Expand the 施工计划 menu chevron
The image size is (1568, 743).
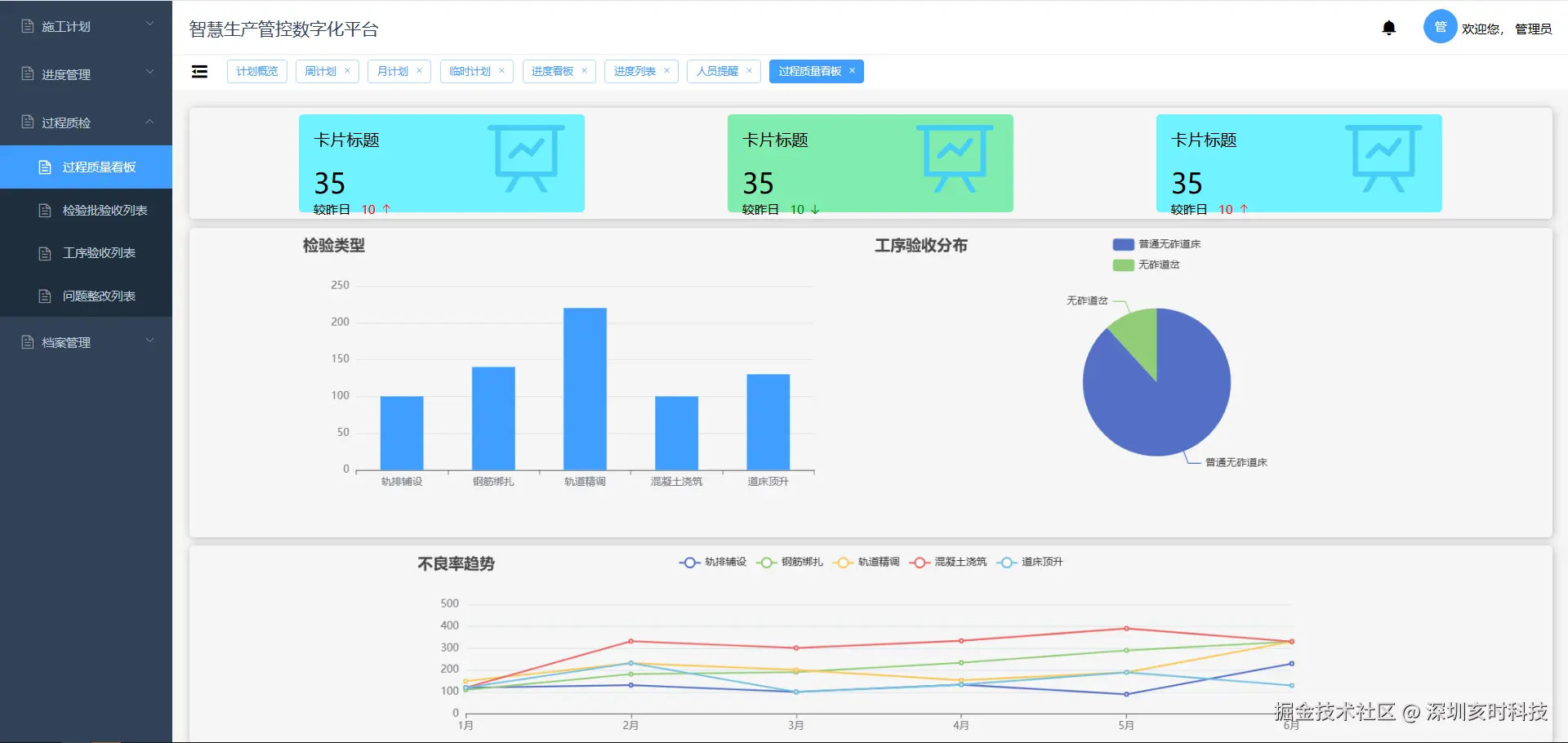pyautogui.click(x=150, y=24)
